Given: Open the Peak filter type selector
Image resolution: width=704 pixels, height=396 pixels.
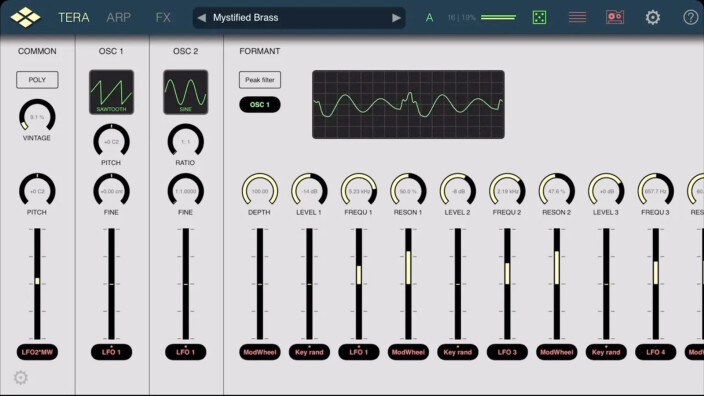Looking at the screenshot, I should (x=260, y=80).
